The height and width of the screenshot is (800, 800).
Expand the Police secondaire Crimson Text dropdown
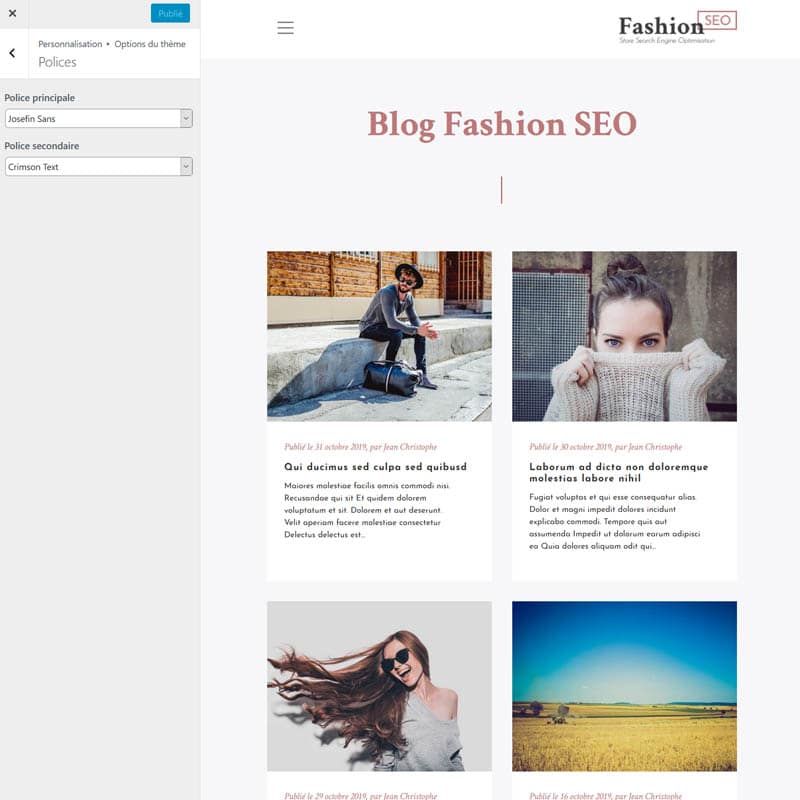[x=98, y=167]
